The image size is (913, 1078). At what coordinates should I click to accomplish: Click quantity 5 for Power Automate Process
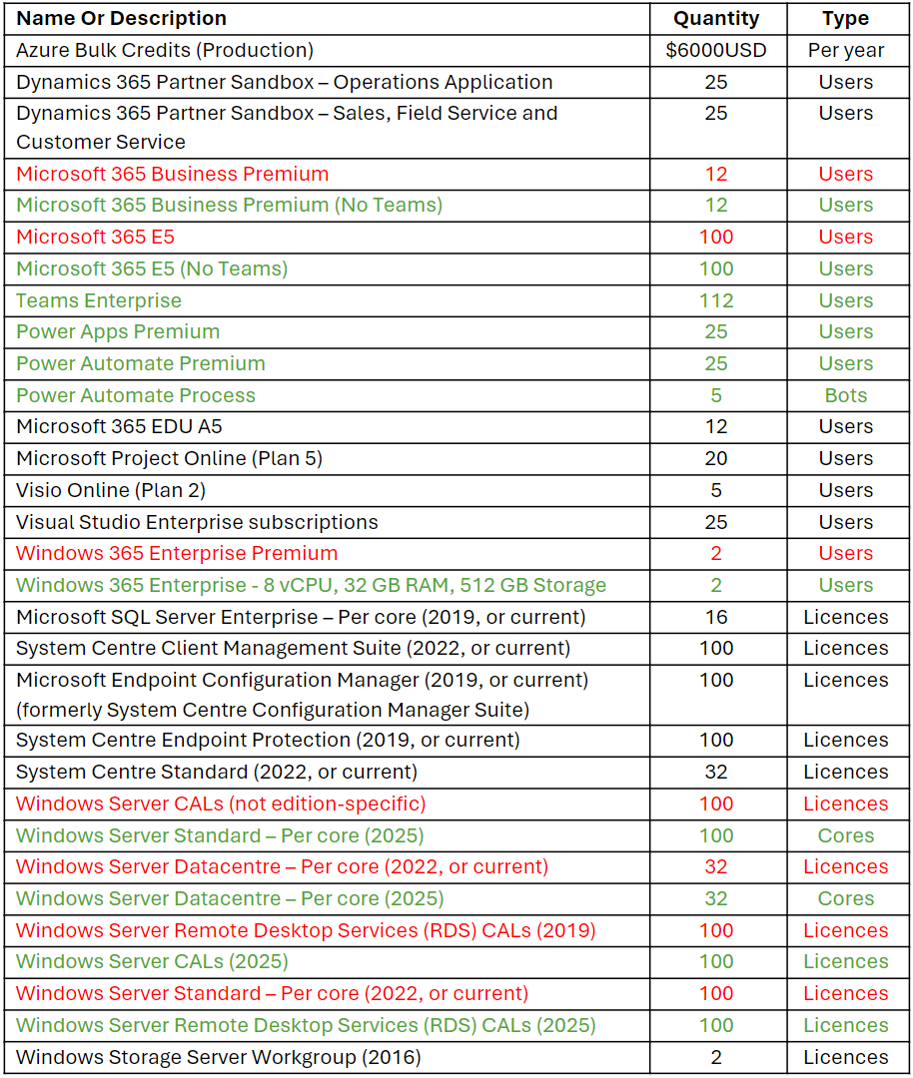tap(716, 395)
